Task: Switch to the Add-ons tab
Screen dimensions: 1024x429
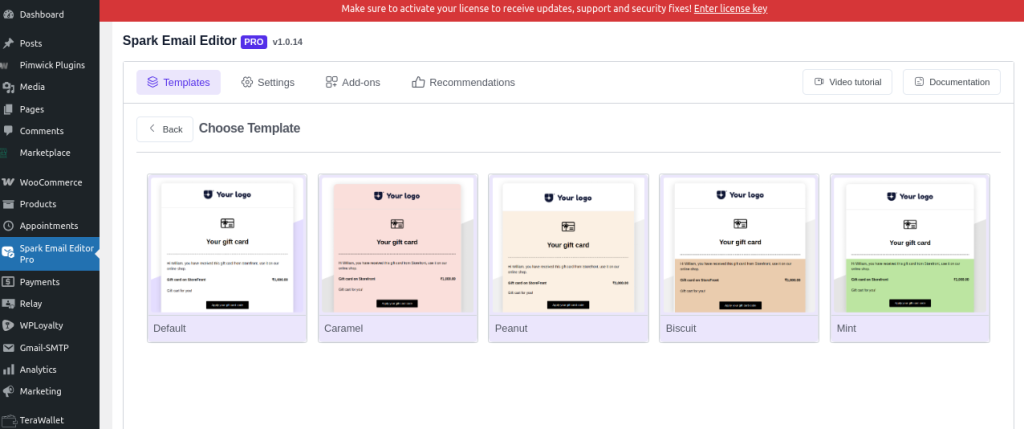Action: point(353,82)
